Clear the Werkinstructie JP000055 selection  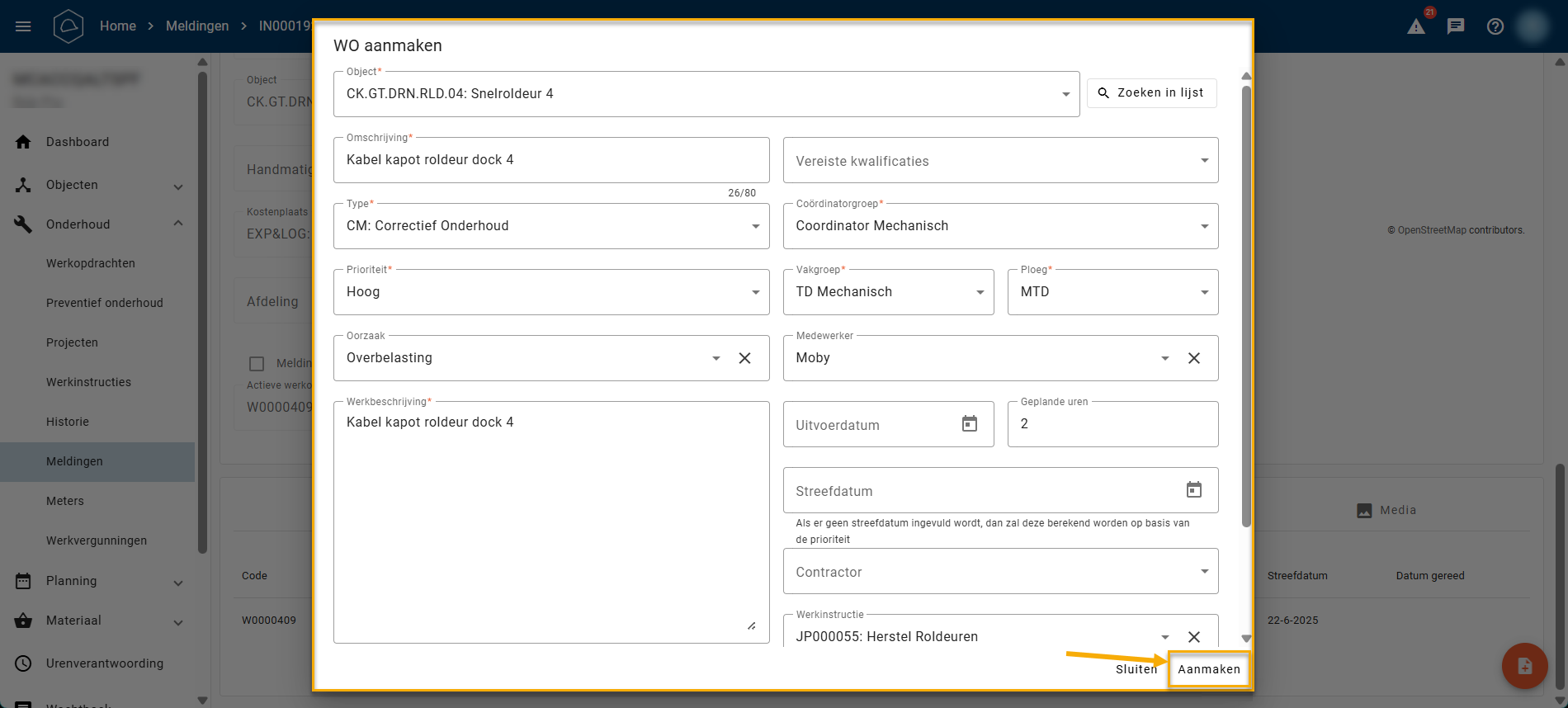1194,636
